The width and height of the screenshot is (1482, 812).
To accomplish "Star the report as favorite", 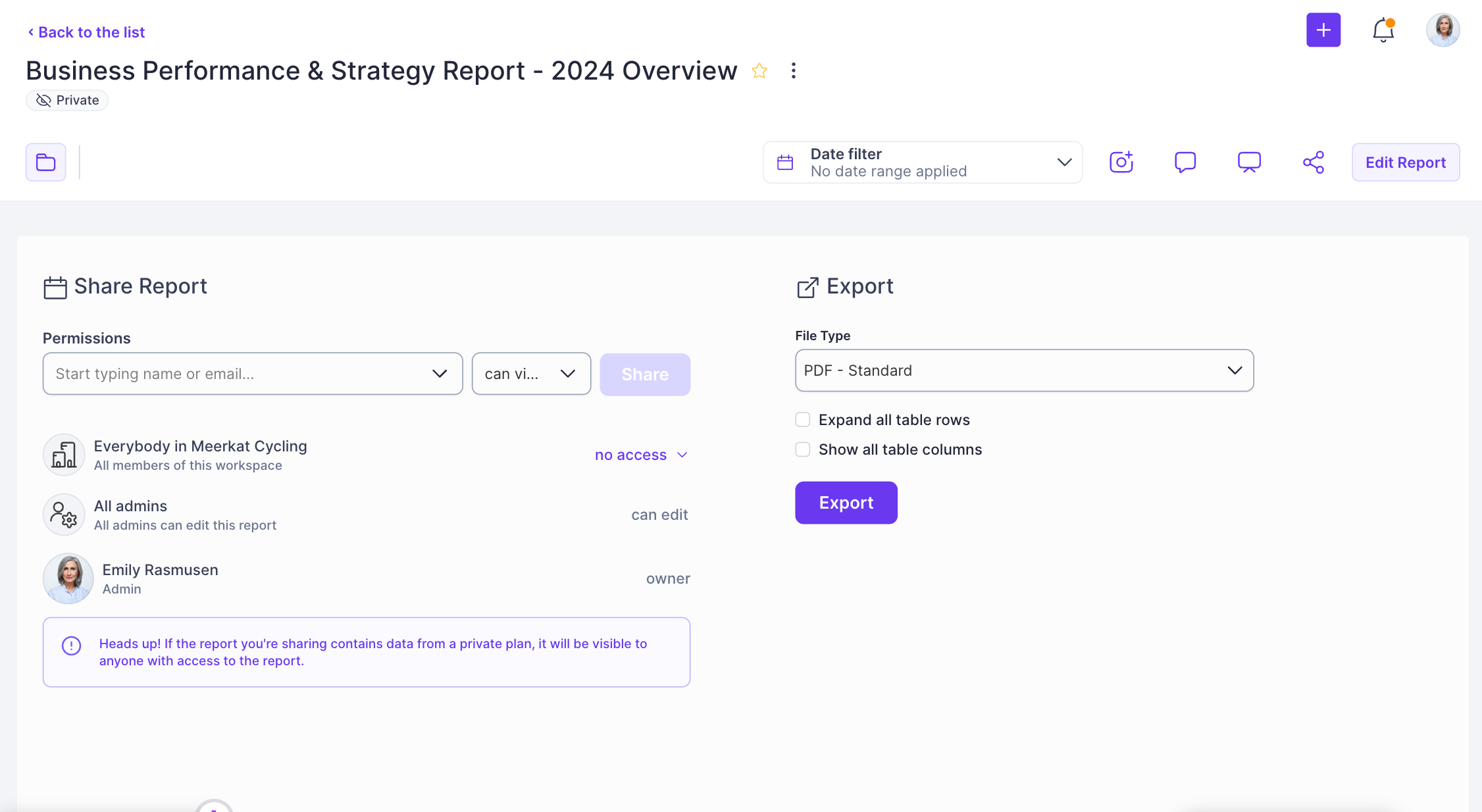I will point(759,71).
